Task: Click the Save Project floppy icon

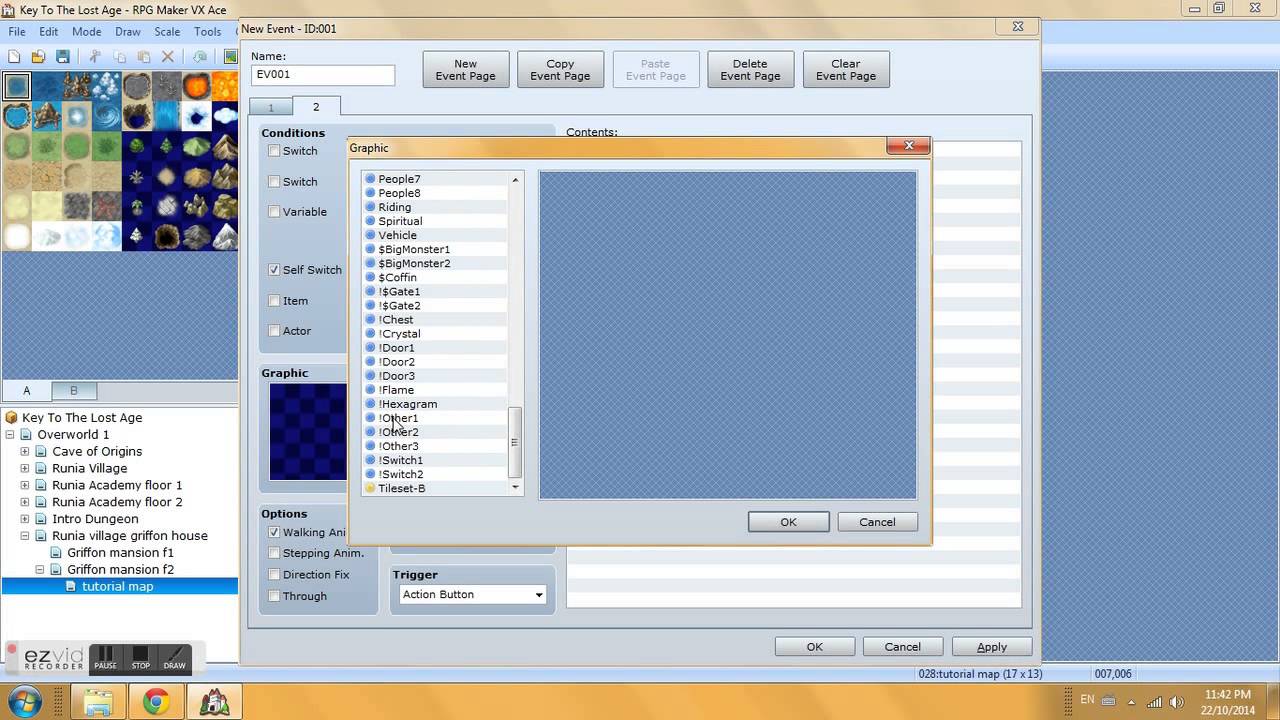Action: [x=63, y=57]
